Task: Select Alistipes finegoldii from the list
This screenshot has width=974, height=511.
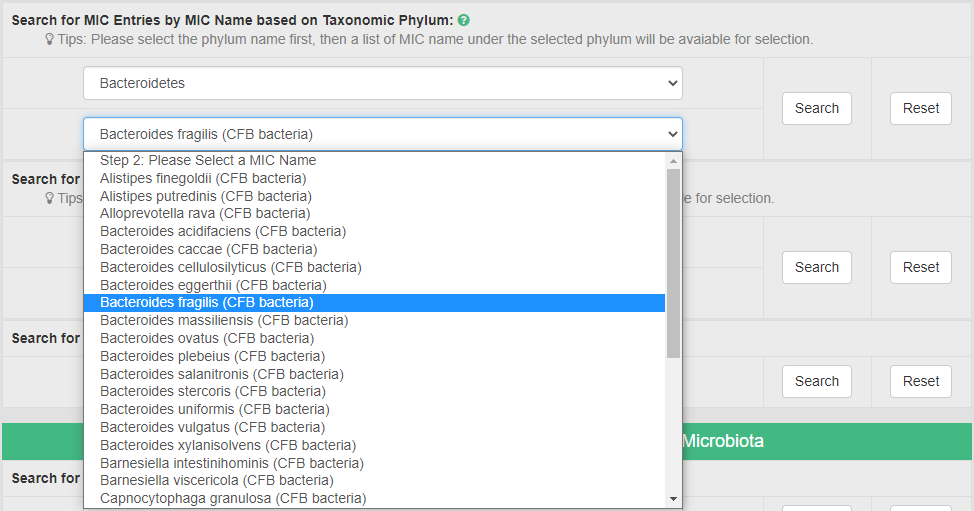Action: tap(203, 178)
